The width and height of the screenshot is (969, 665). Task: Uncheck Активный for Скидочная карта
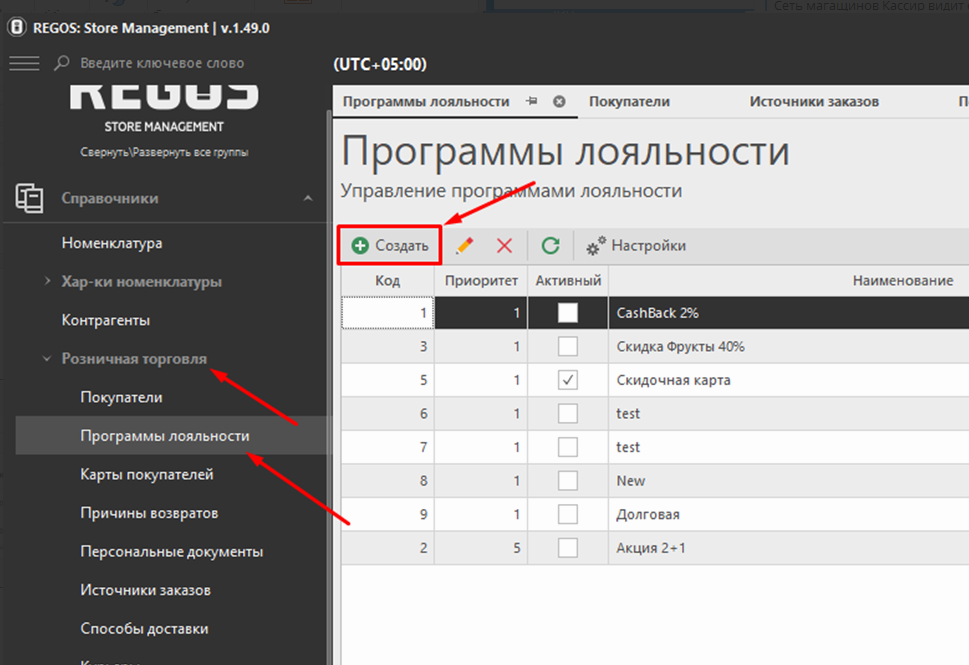(x=568, y=379)
